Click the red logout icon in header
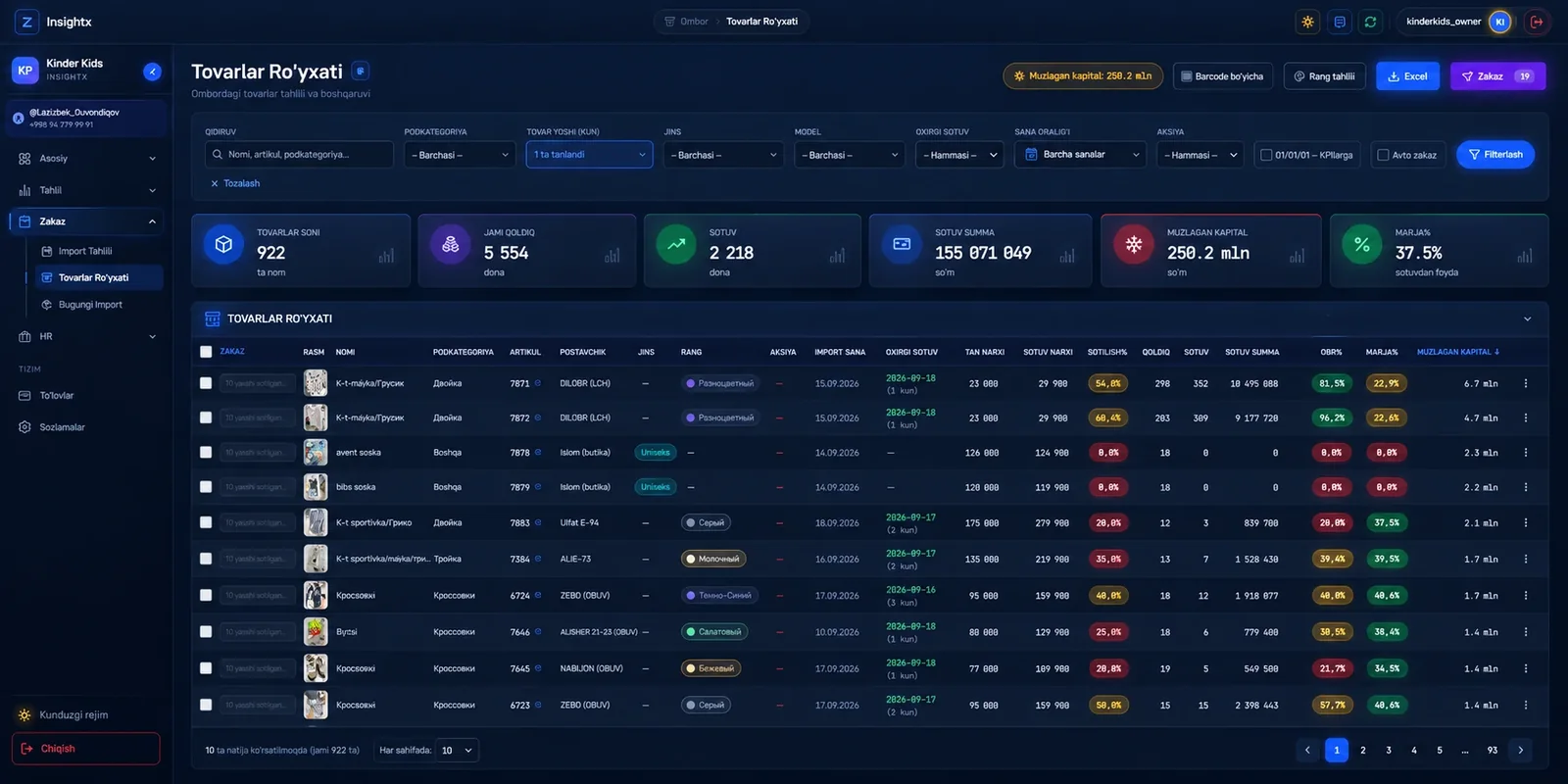Viewport: 1568px width, 784px height. coord(1536,22)
